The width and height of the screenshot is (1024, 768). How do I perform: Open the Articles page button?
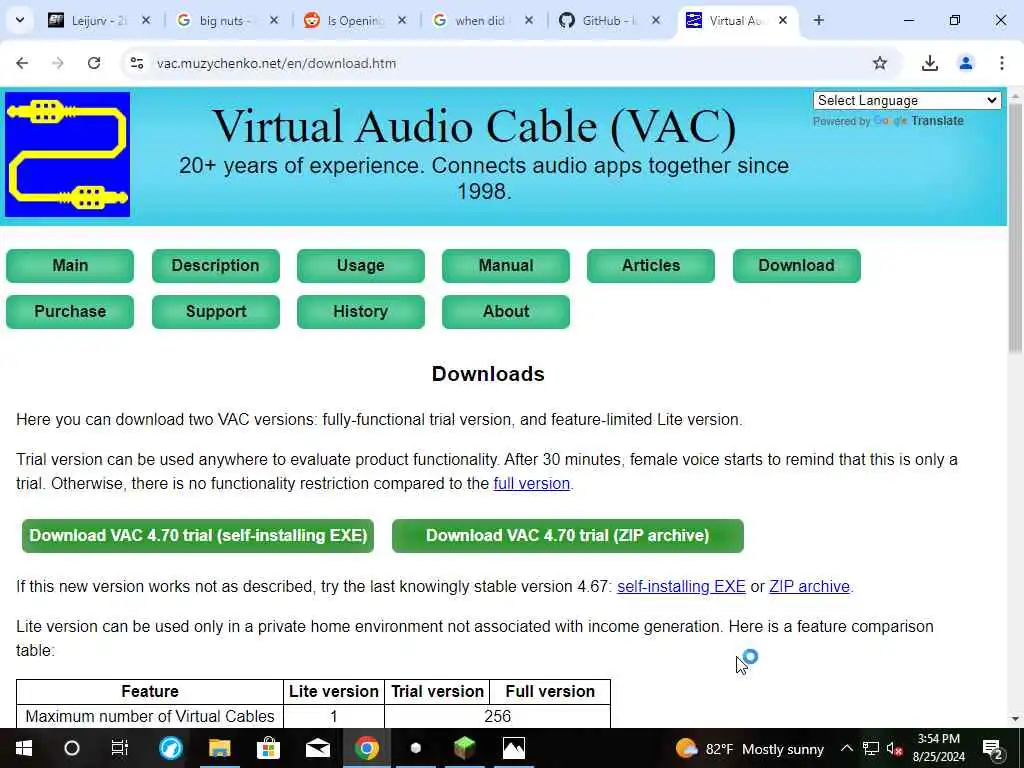[650, 266]
